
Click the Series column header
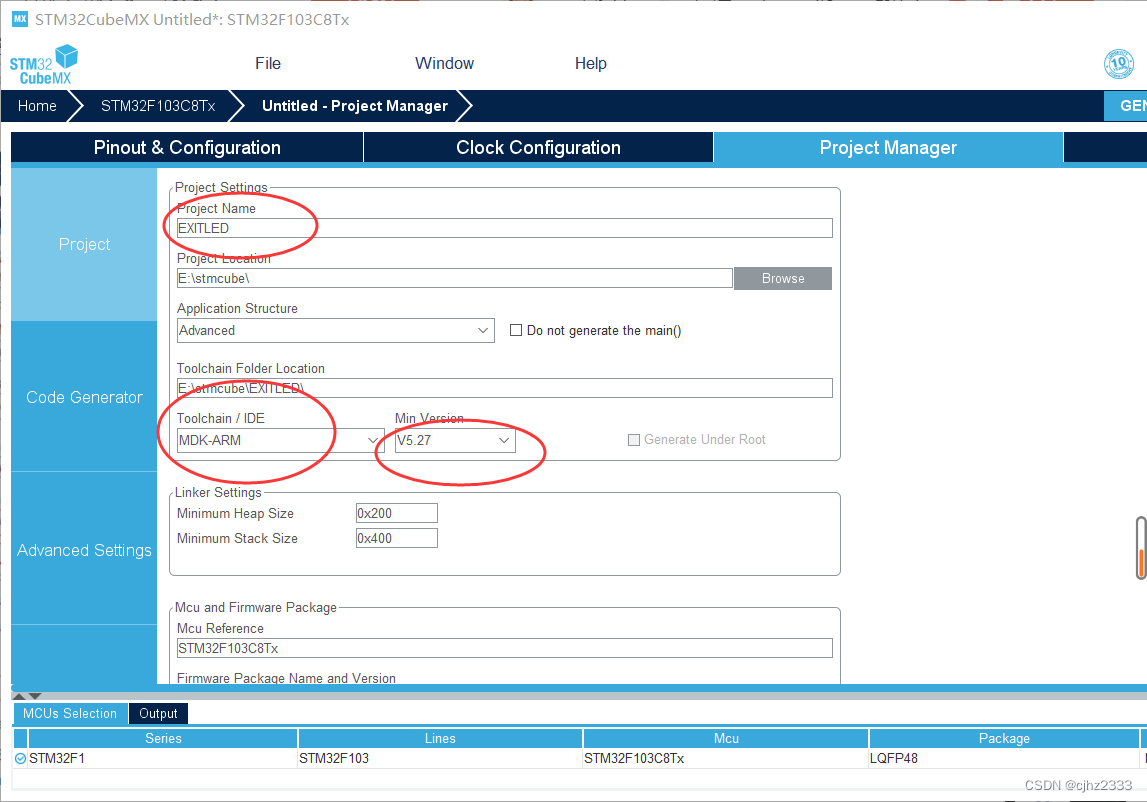coord(163,738)
